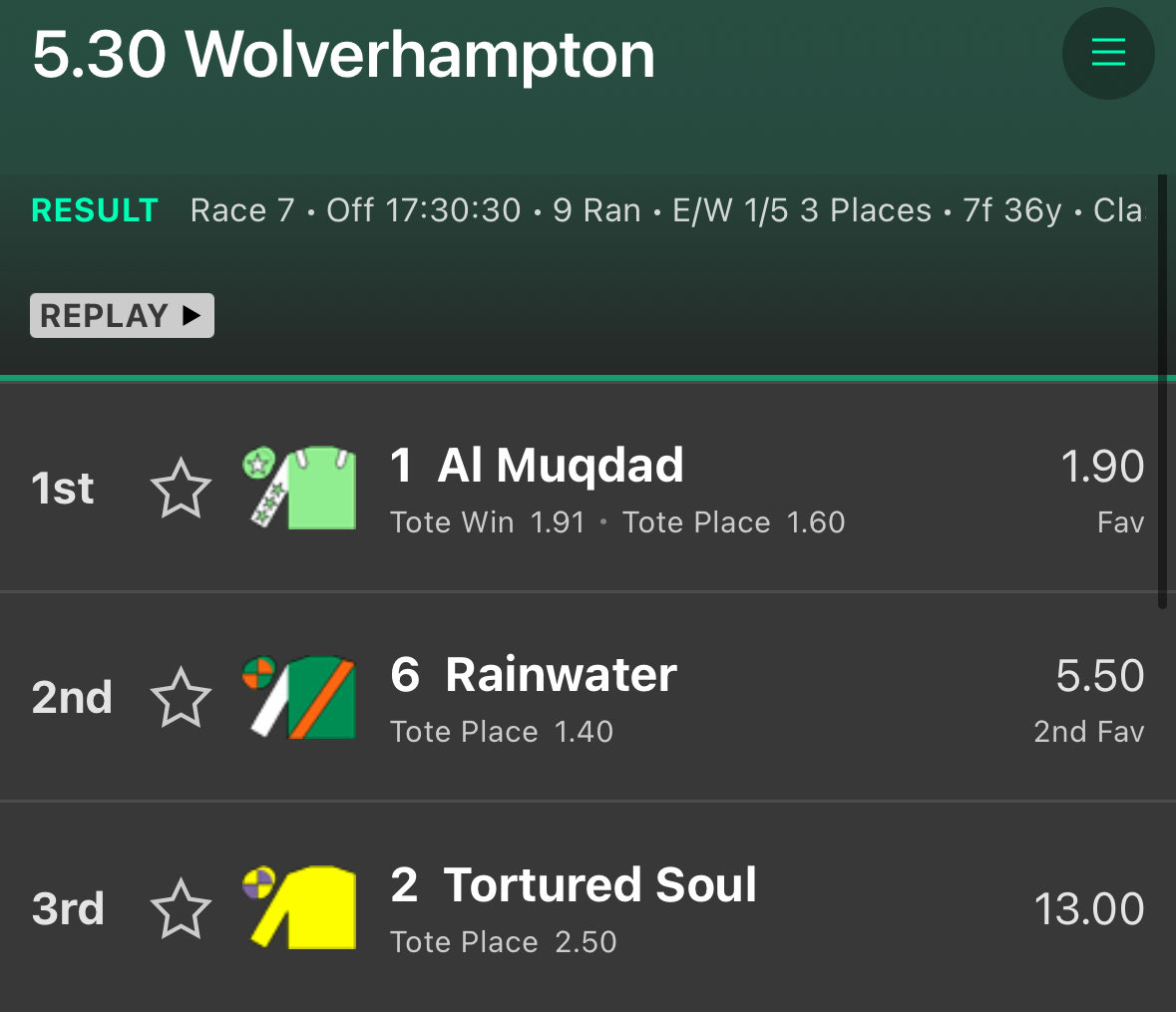Click Al Muqdad's light green jockey silks
Screen dimensions: 1176x1012
[x=300, y=488]
